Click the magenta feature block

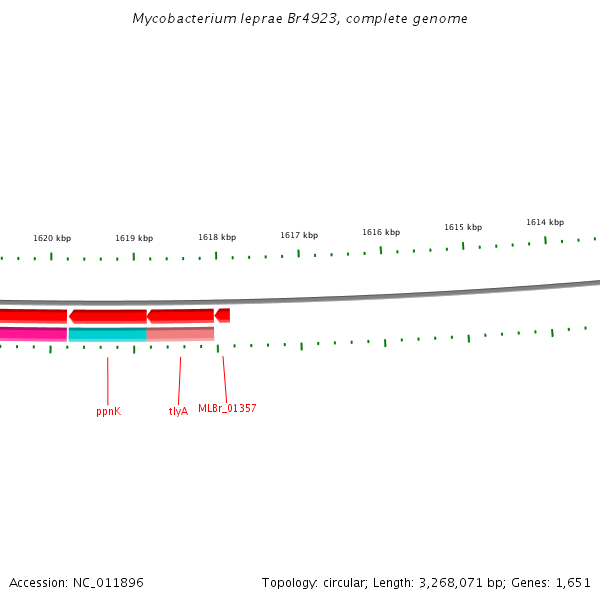(x=33, y=334)
